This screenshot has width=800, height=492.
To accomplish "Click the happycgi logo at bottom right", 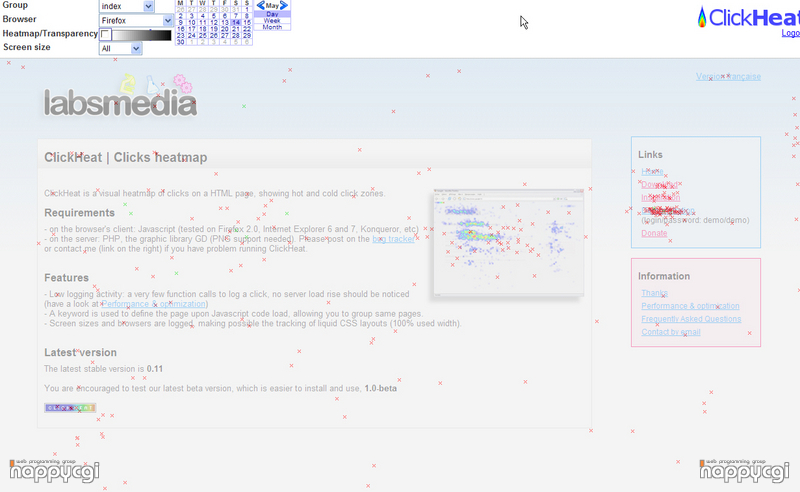I will click(744, 471).
